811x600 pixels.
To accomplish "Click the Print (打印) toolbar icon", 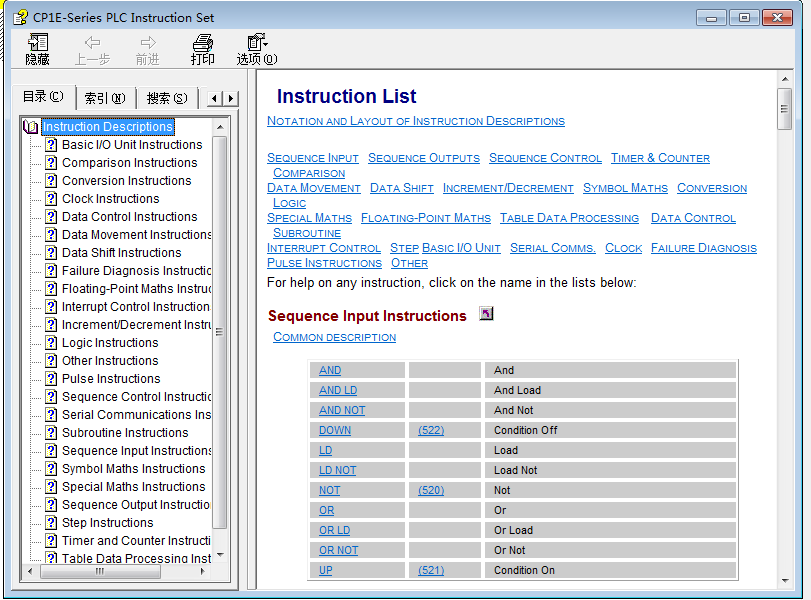I will (x=203, y=43).
